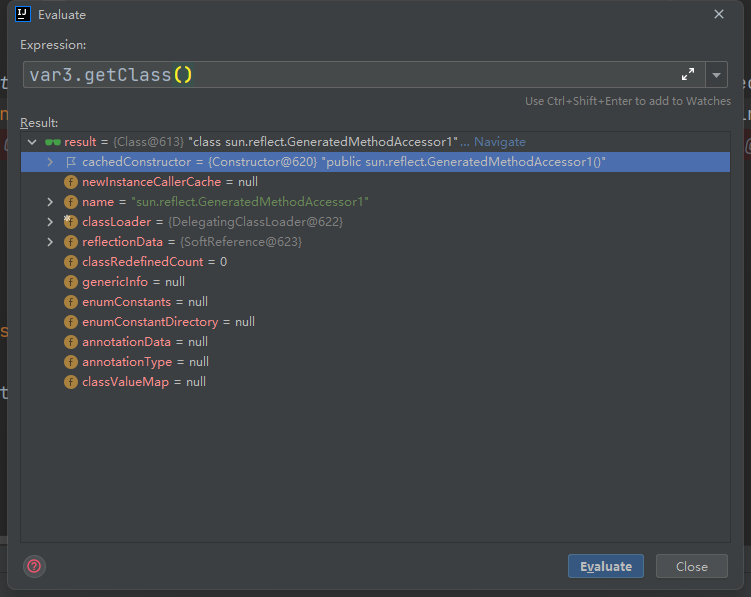The width and height of the screenshot is (751, 597).
Task: Click the field icon next to reflectionData
Action: (x=71, y=242)
